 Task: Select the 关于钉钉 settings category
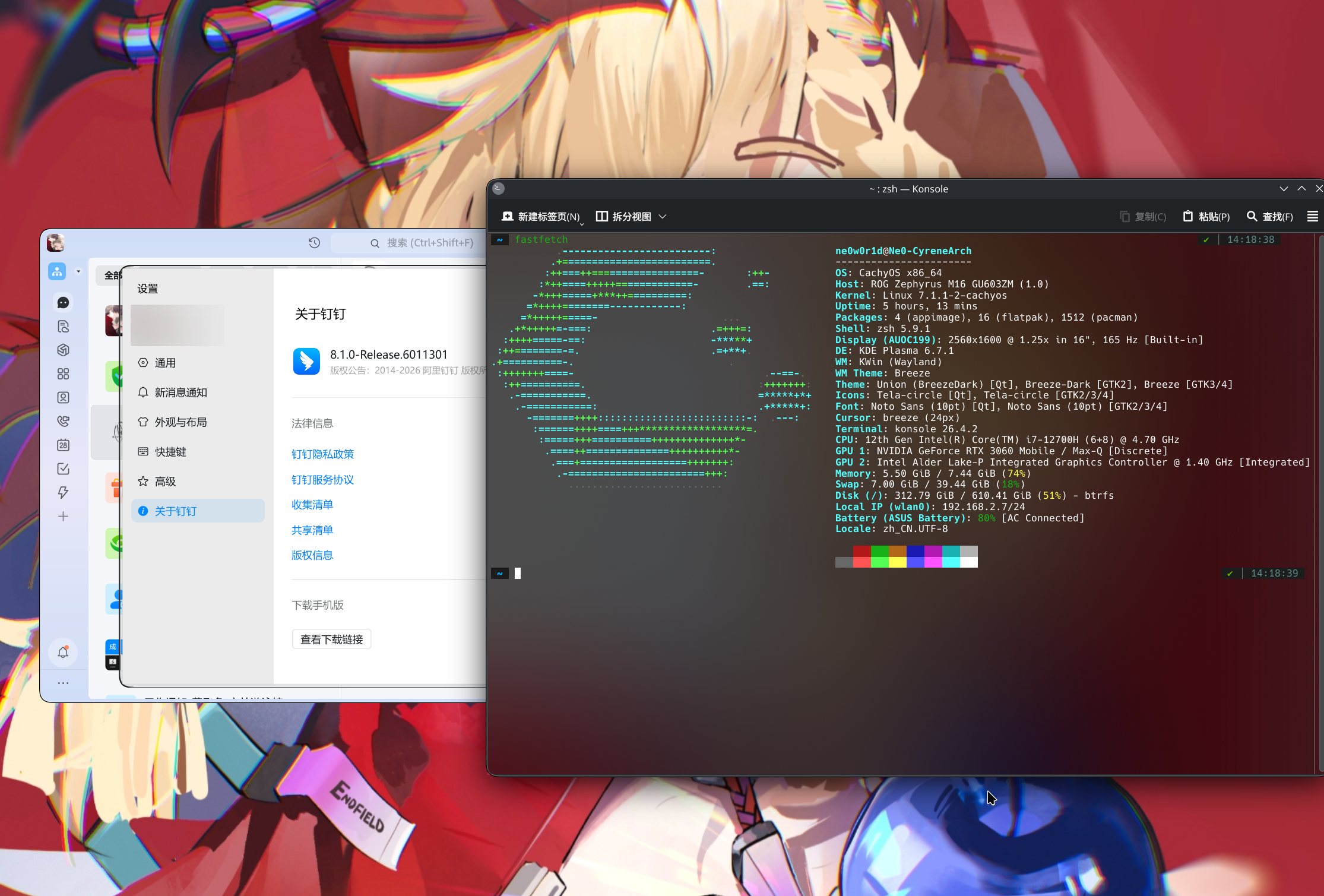tap(198, 511)
